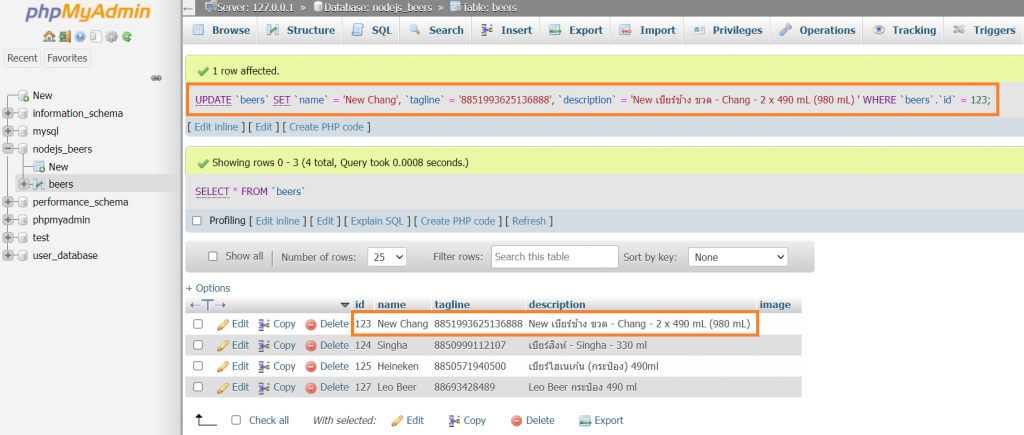Click tagline value 8850999112107
This screenshot has width=1024, height=435.
coord(470,345)
